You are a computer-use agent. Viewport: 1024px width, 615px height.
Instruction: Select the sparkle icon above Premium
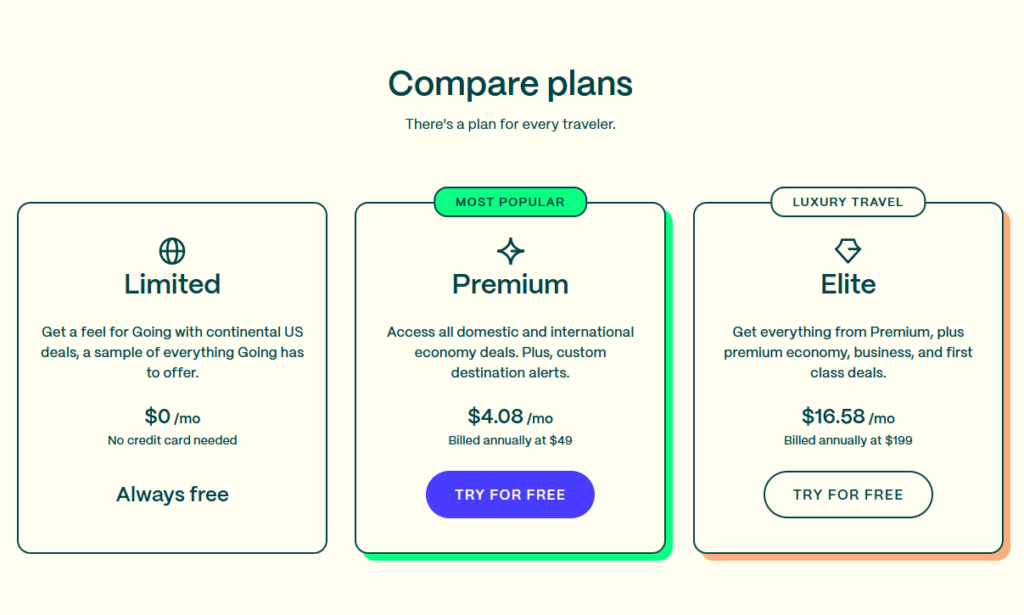[510, 250]
